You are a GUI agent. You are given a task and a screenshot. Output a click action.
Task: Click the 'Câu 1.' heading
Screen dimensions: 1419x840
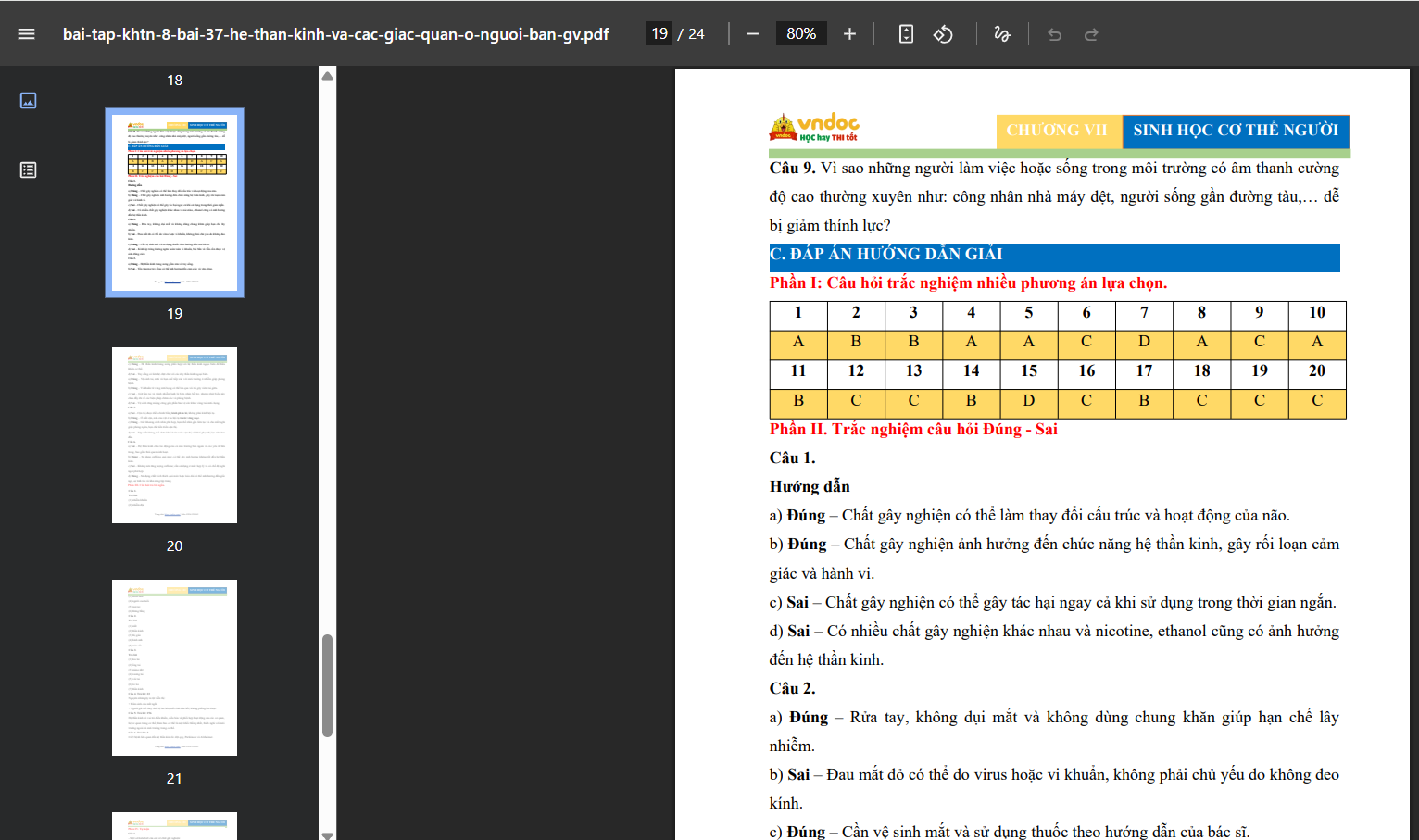click(793, 458)
